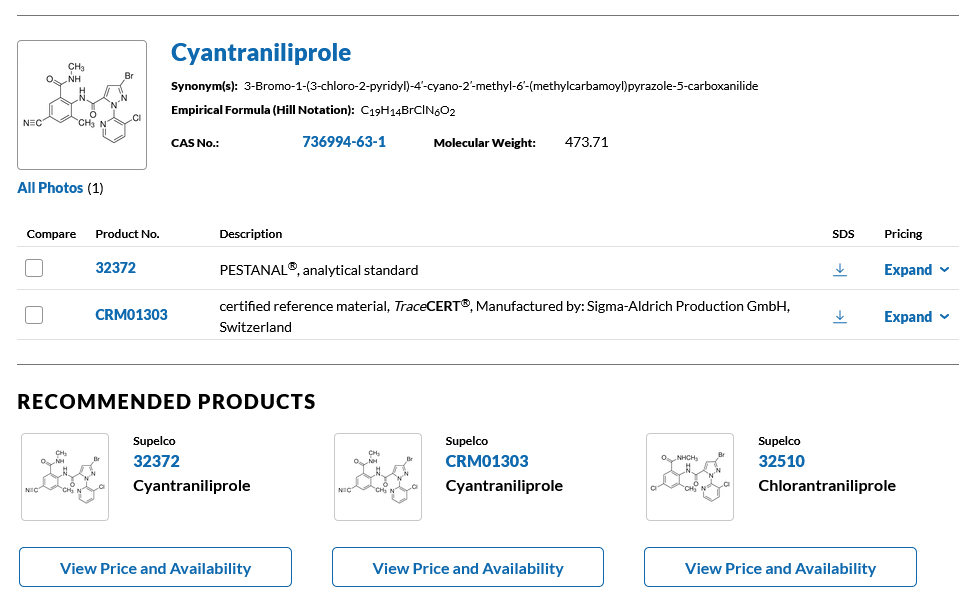Open CAS number 736994-63-1 link
968x600 pixels.
click(344, 142)
